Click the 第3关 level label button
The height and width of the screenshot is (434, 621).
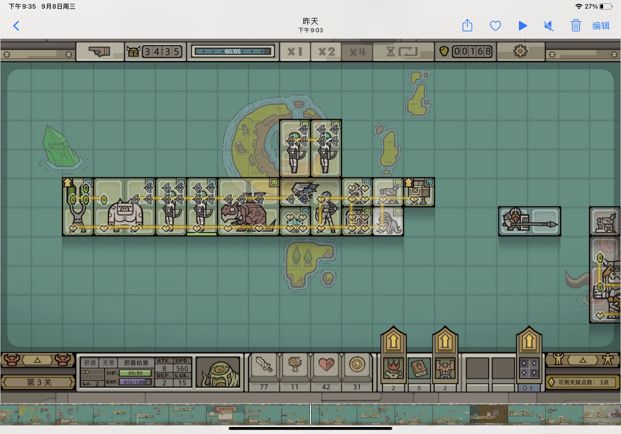click(x=37, y=382)
